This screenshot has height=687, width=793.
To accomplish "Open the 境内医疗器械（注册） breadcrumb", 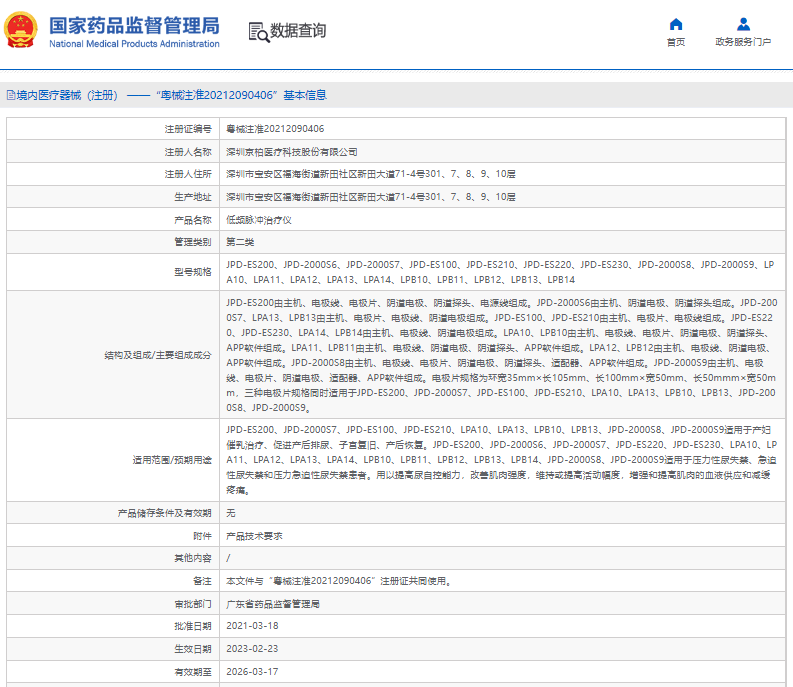I will pyautogui.click(x=67, y=95).
